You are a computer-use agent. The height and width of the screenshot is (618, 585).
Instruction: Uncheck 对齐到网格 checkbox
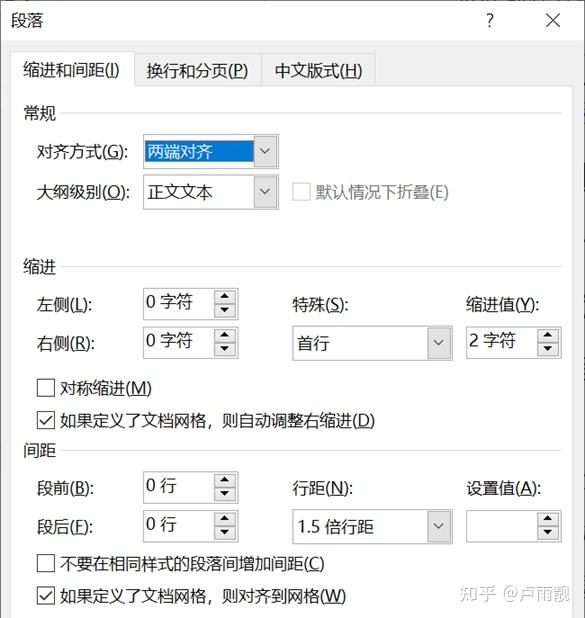click(x=46, y=596)
